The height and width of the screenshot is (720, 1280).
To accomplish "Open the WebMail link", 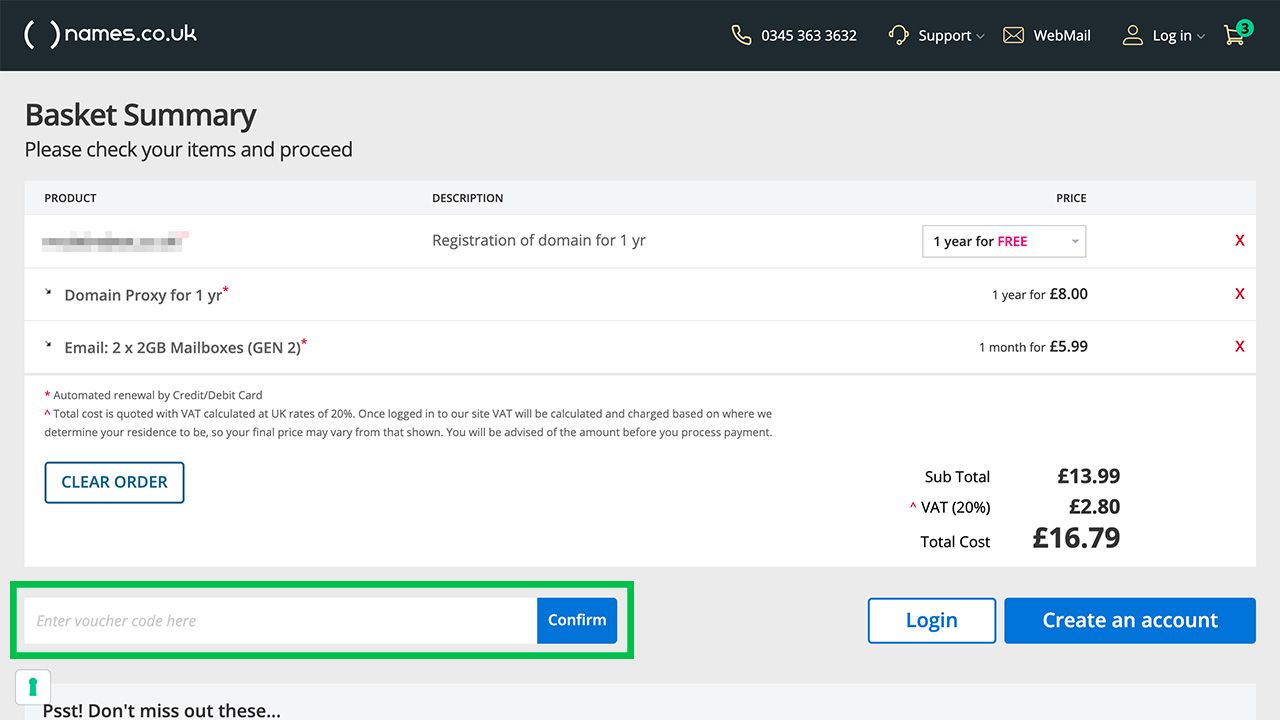I will 1062,35.
